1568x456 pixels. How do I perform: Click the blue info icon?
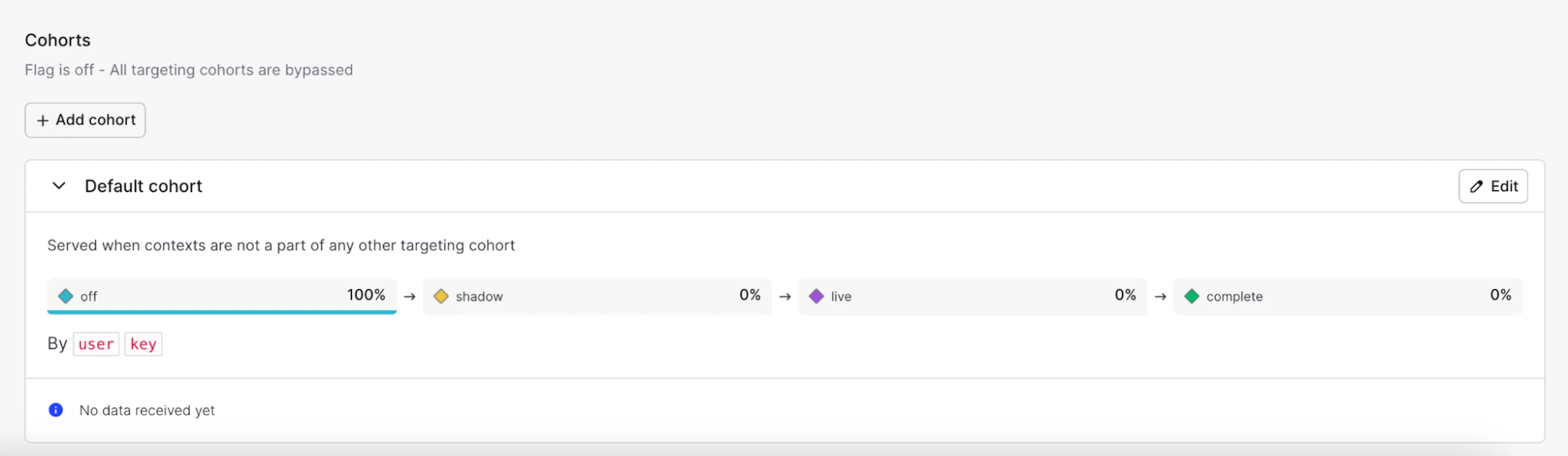[x=56, y=410]
